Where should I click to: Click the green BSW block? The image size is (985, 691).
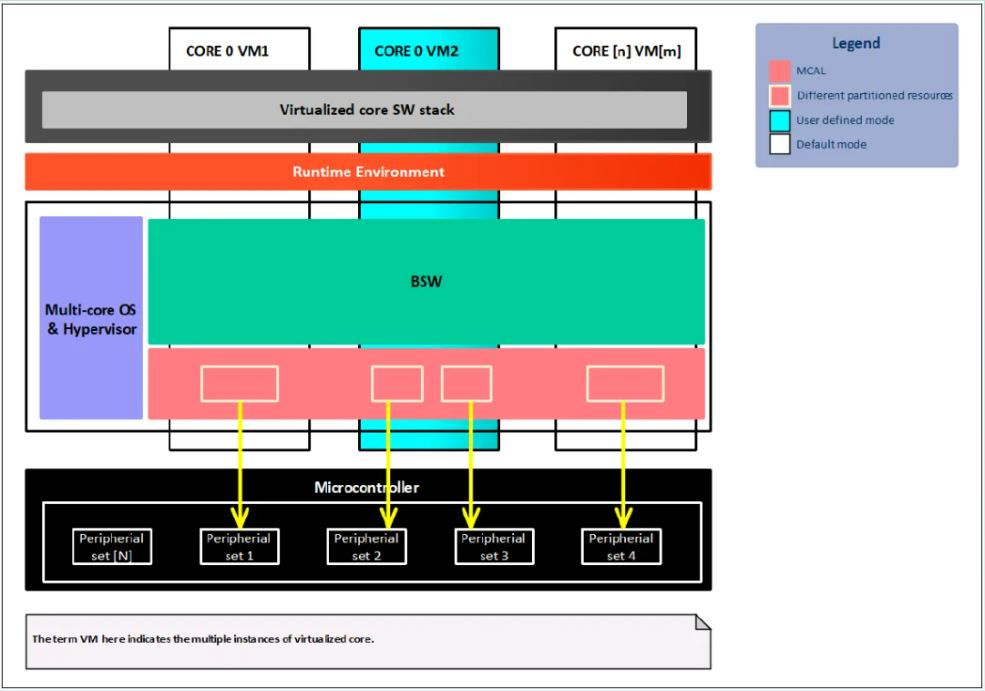(x=426, y=281)
